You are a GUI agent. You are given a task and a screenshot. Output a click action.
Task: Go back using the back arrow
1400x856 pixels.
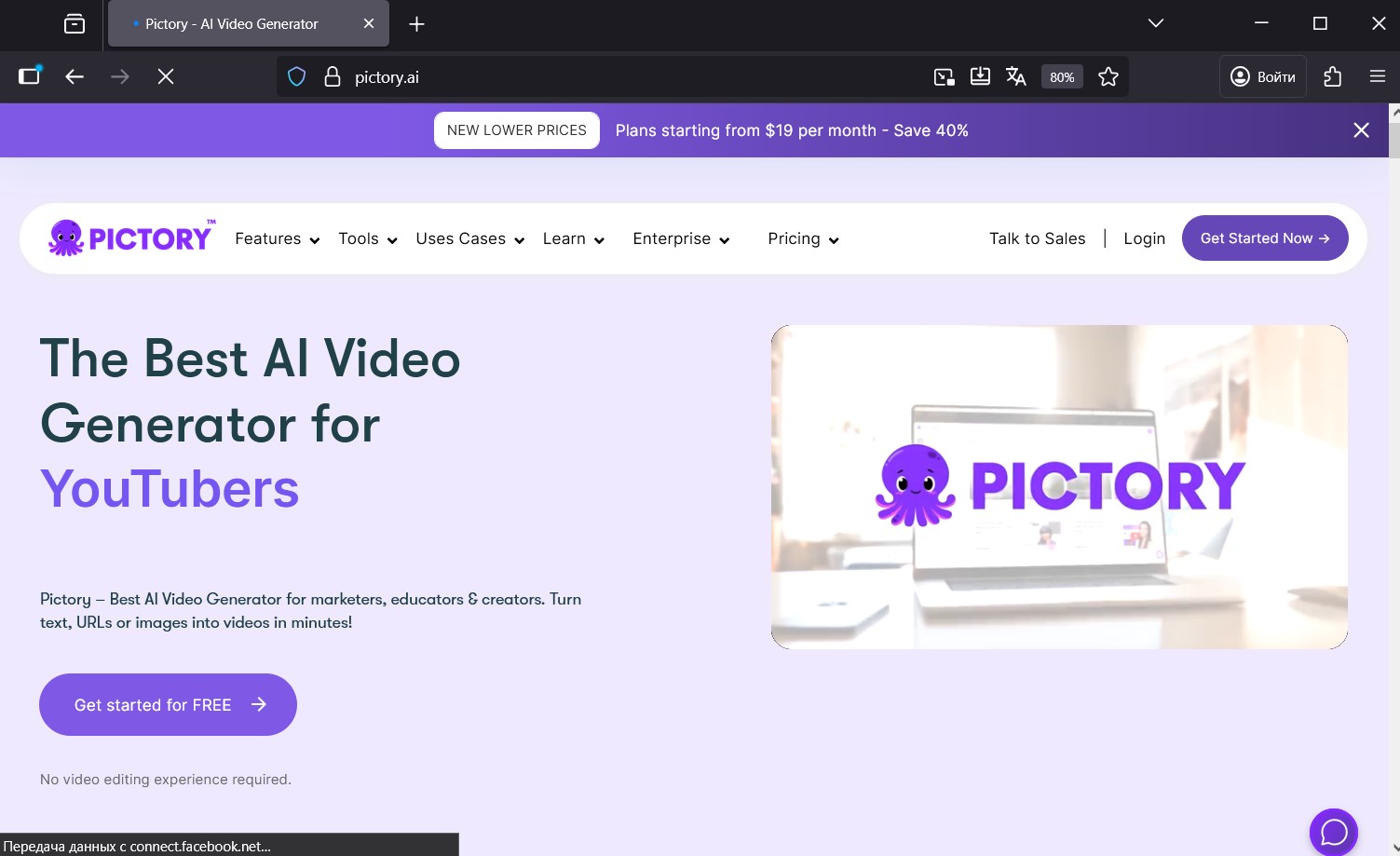[x=75, y=77]
